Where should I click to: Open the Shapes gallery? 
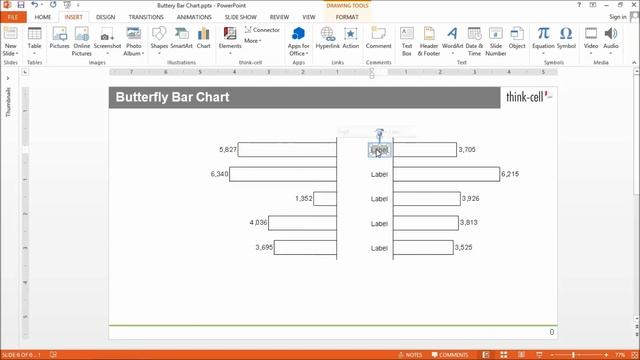point(159,34)
